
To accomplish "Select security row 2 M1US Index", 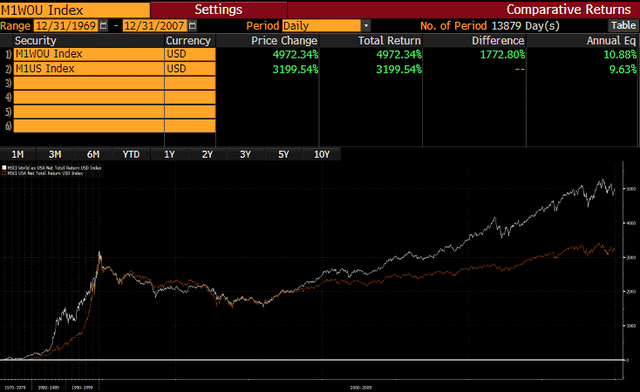I will pyautogui.click(x=89, y=69).
